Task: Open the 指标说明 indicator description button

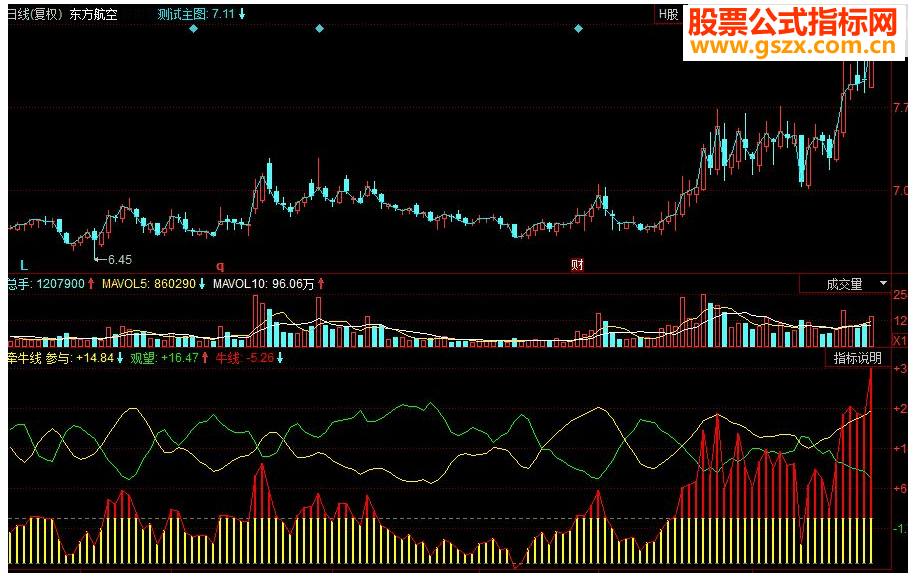Action: click(x=857, y=358)
